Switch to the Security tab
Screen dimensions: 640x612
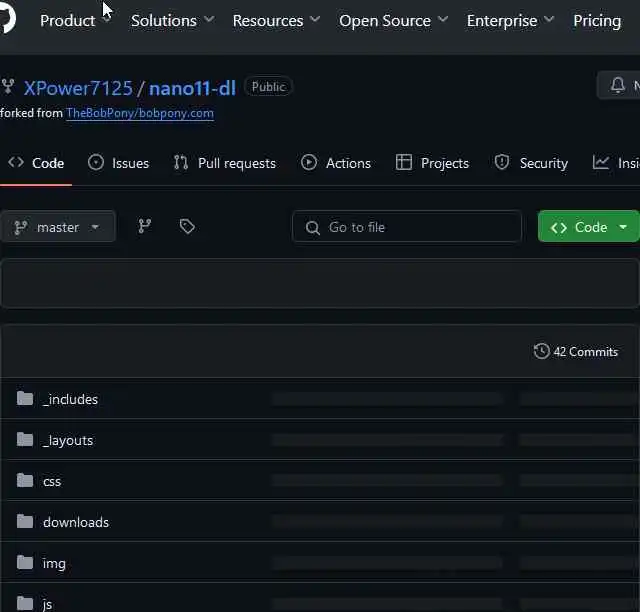(x=531, y=163)
